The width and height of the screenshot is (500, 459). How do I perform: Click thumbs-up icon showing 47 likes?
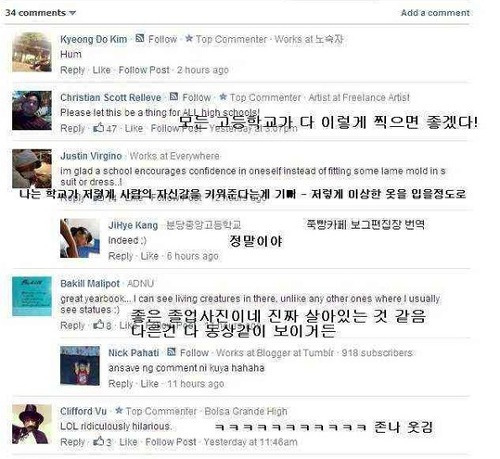[99, 128]
